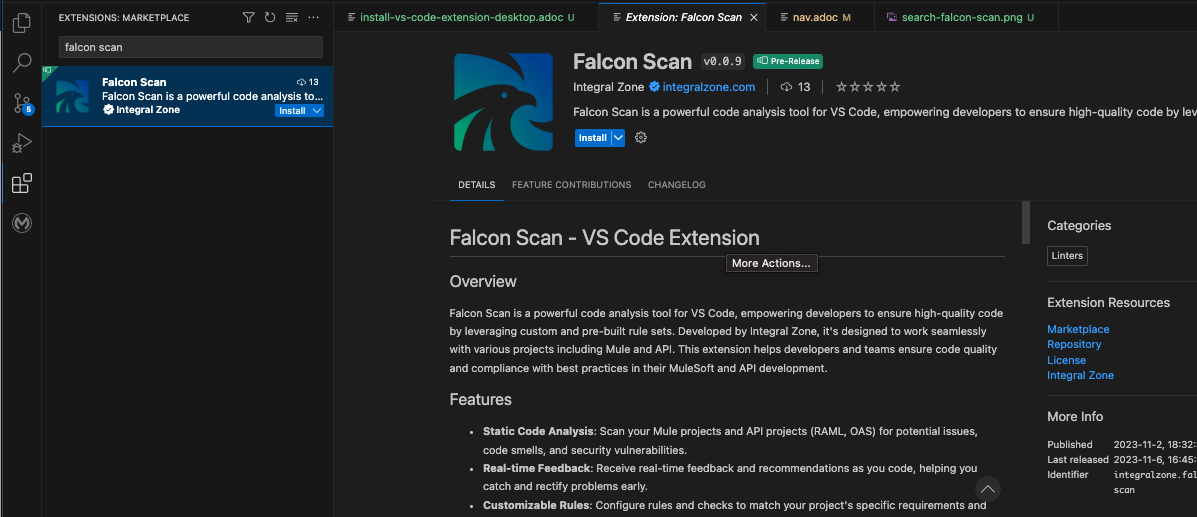Click the install count 13 in header

click(x=795, y=87)
